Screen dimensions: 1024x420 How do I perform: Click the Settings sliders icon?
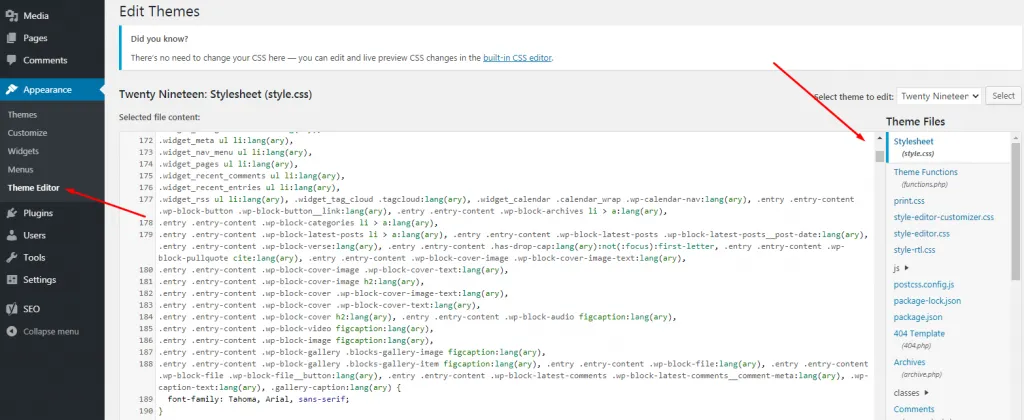[x=12, y=280]
